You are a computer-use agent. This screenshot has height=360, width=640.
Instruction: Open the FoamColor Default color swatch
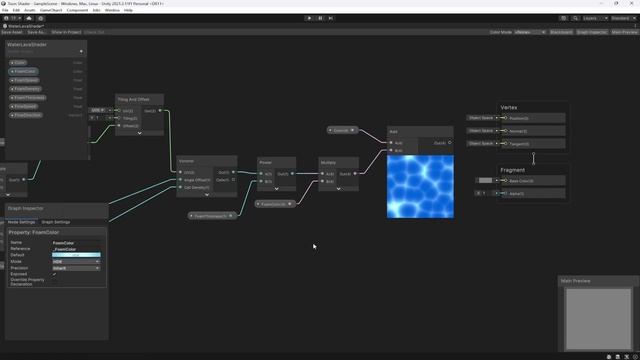tap(76, 255)
